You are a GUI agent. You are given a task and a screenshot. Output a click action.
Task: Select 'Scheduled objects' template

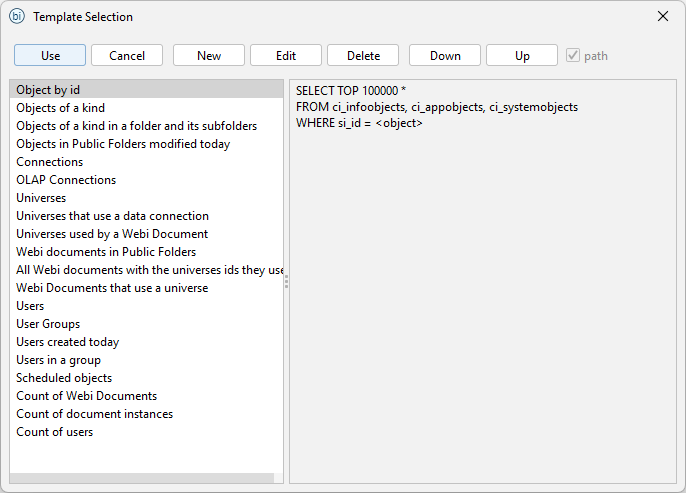pyautogui.click(x=147, y=378)
